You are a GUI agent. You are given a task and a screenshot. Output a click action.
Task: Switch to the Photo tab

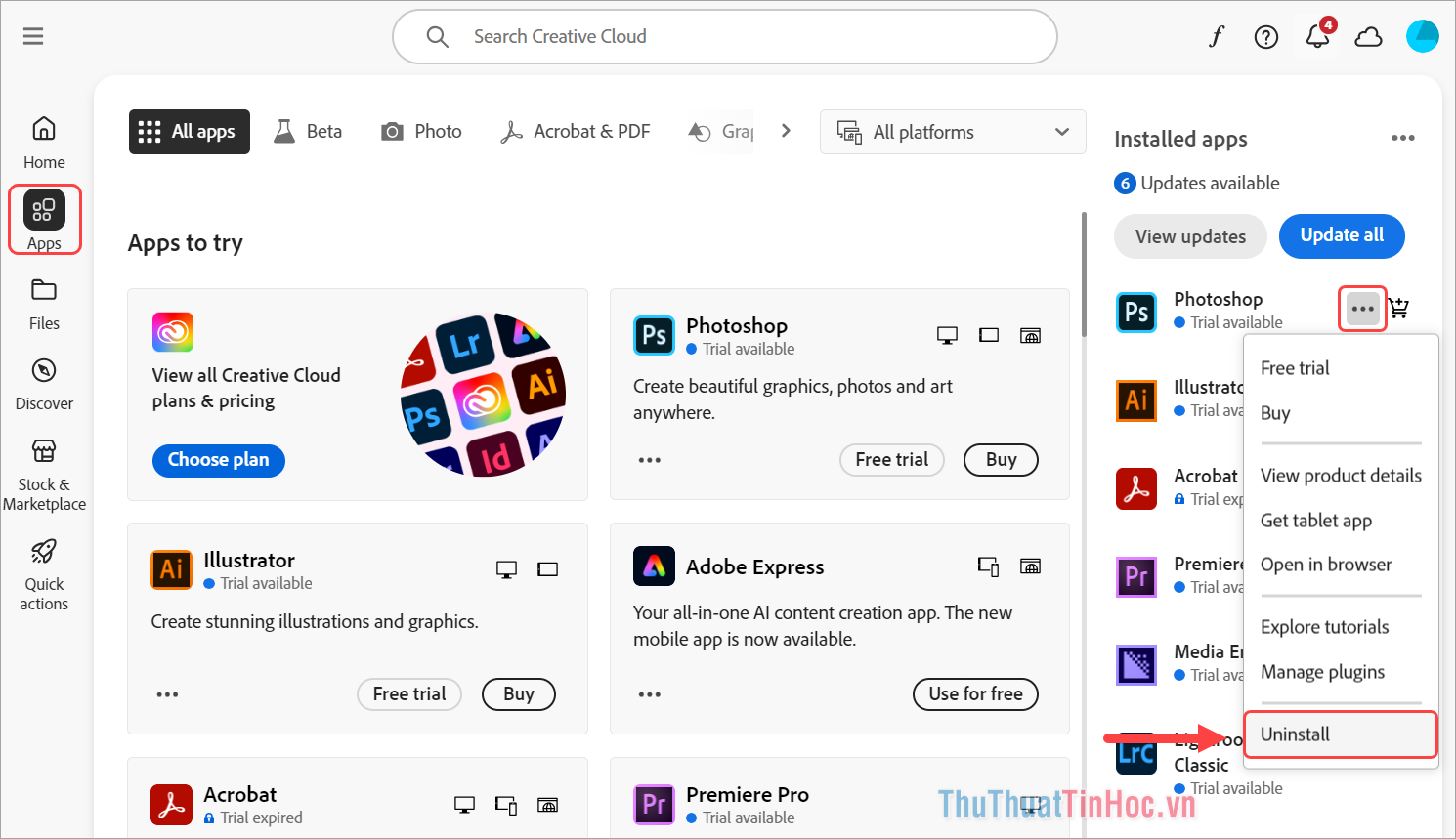pos(421,132)
